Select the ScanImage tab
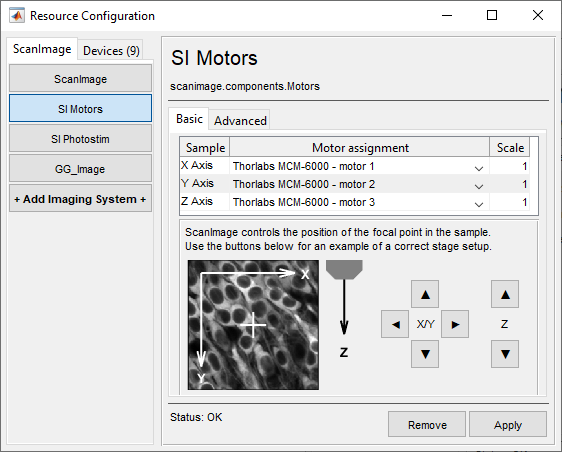This screenshot has width=562, height=452. 42,49
